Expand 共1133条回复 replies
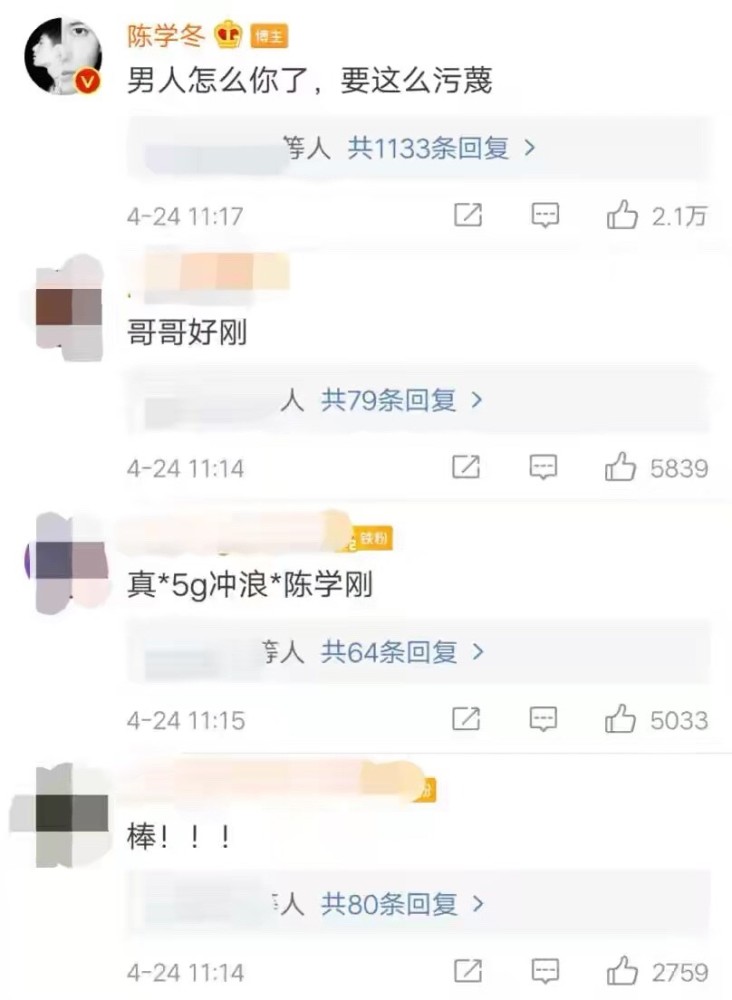Screen dimensions: 732x1000 pos(441,149)
